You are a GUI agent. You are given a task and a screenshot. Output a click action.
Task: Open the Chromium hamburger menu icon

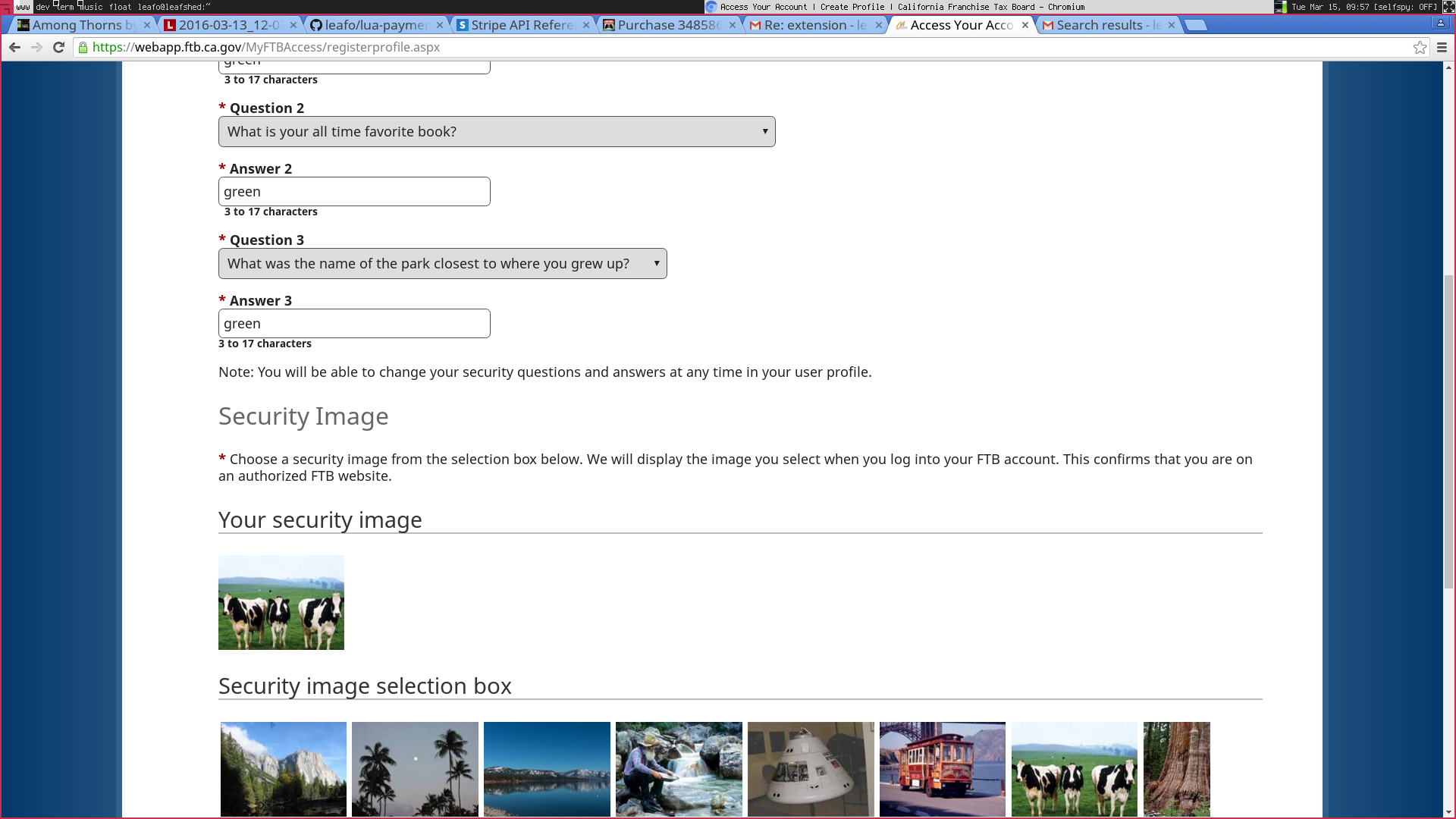(1442, 47)
